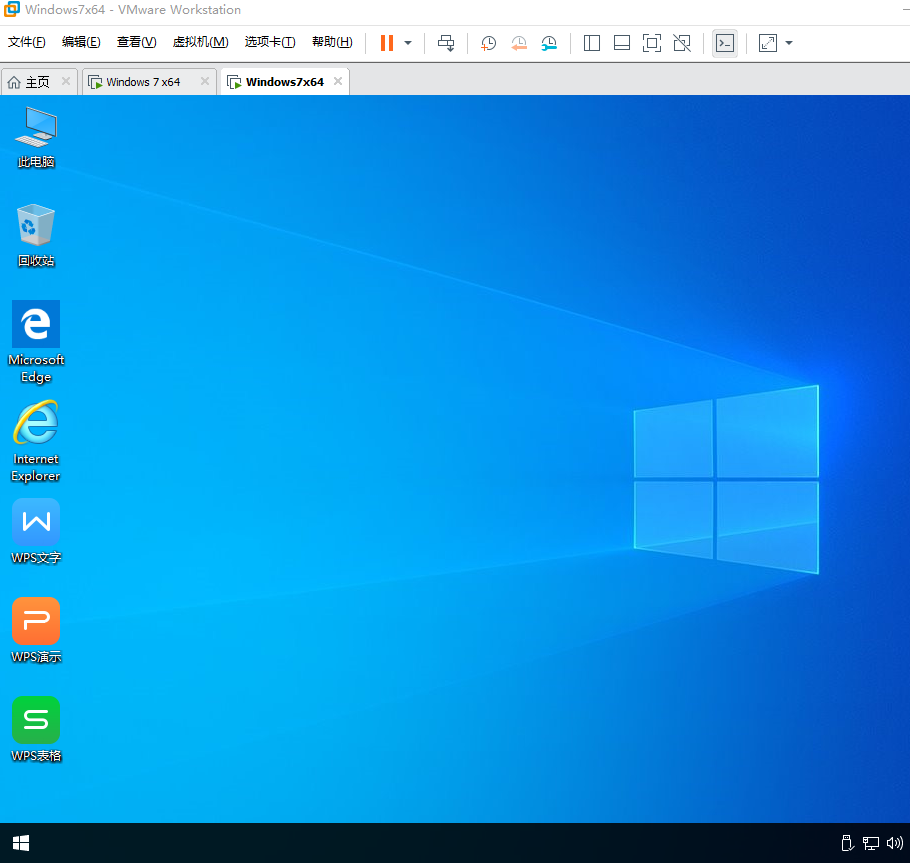The width and height of the screenshot is (910, 863).
Task: Open the 编辑(E) menu
Action: [x=81, y=42]
